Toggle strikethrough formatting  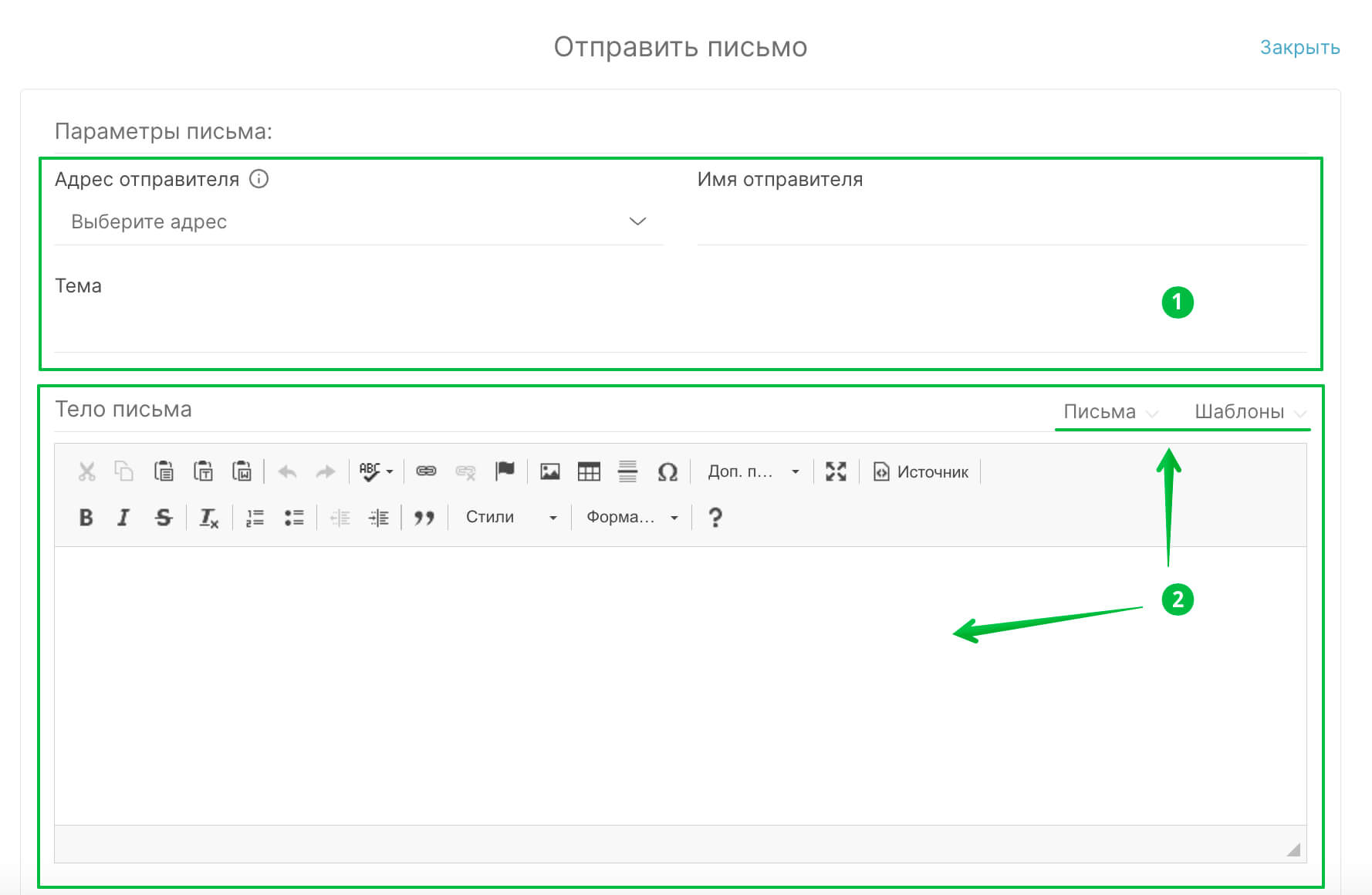[163, 518]
